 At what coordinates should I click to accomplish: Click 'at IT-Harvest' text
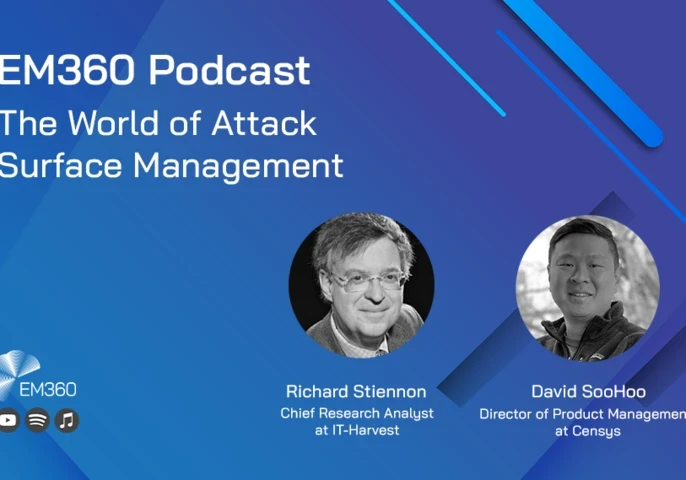pos(357,430)
